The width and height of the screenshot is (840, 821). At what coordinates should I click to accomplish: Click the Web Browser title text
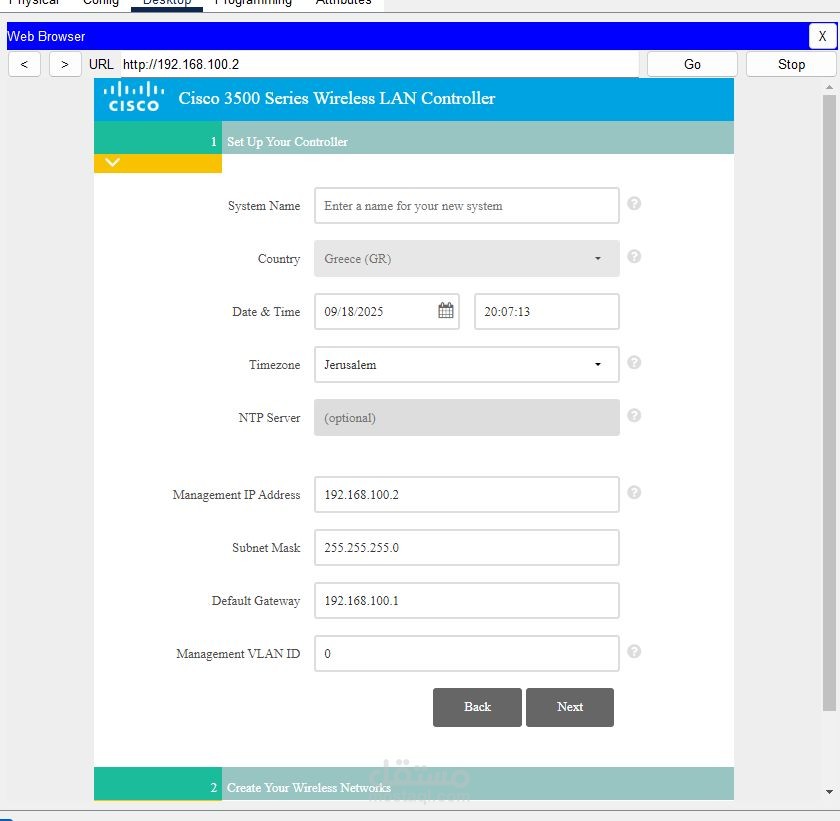46,36
